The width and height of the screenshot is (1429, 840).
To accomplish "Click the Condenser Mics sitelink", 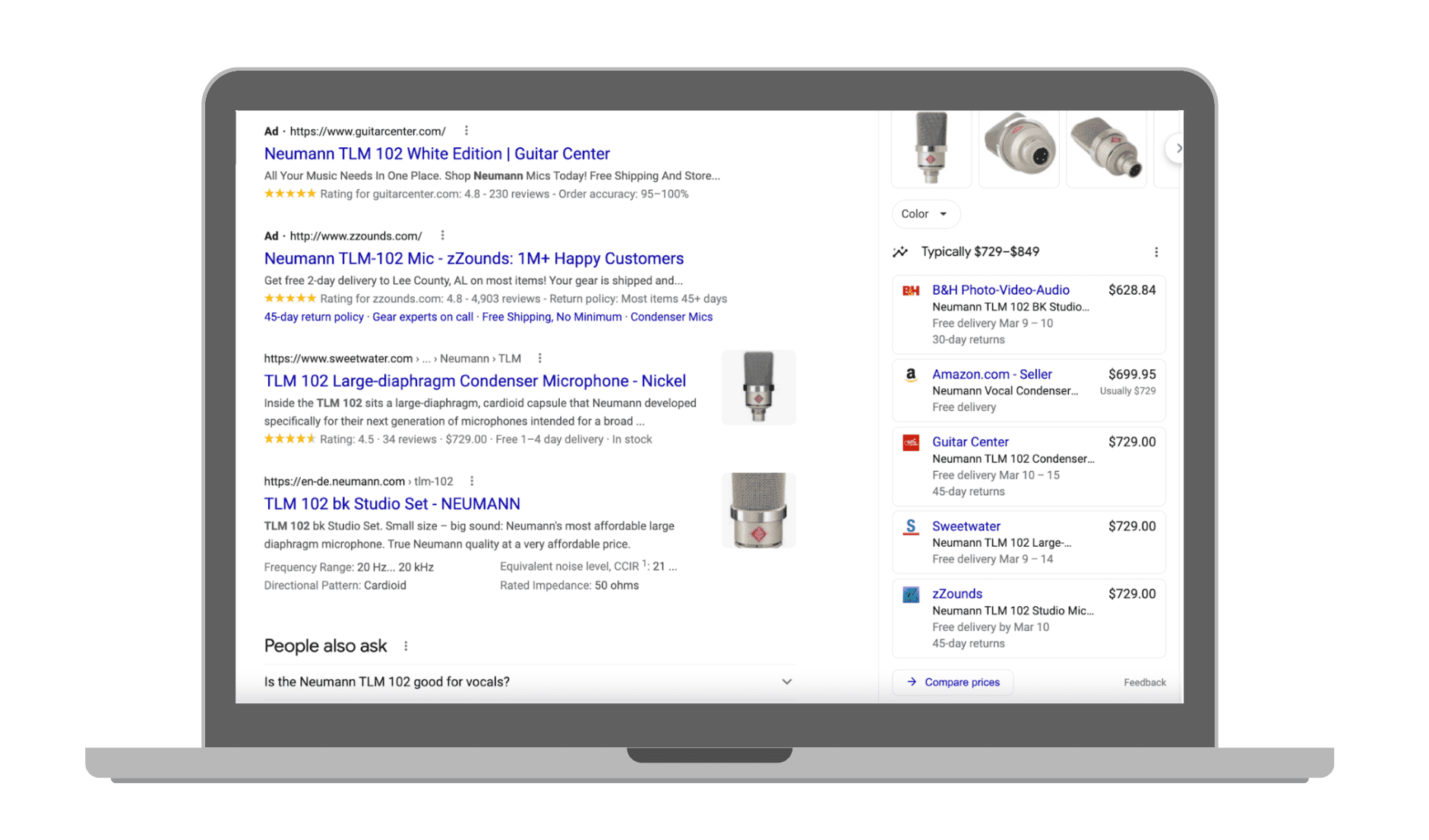I will [671, 317].
